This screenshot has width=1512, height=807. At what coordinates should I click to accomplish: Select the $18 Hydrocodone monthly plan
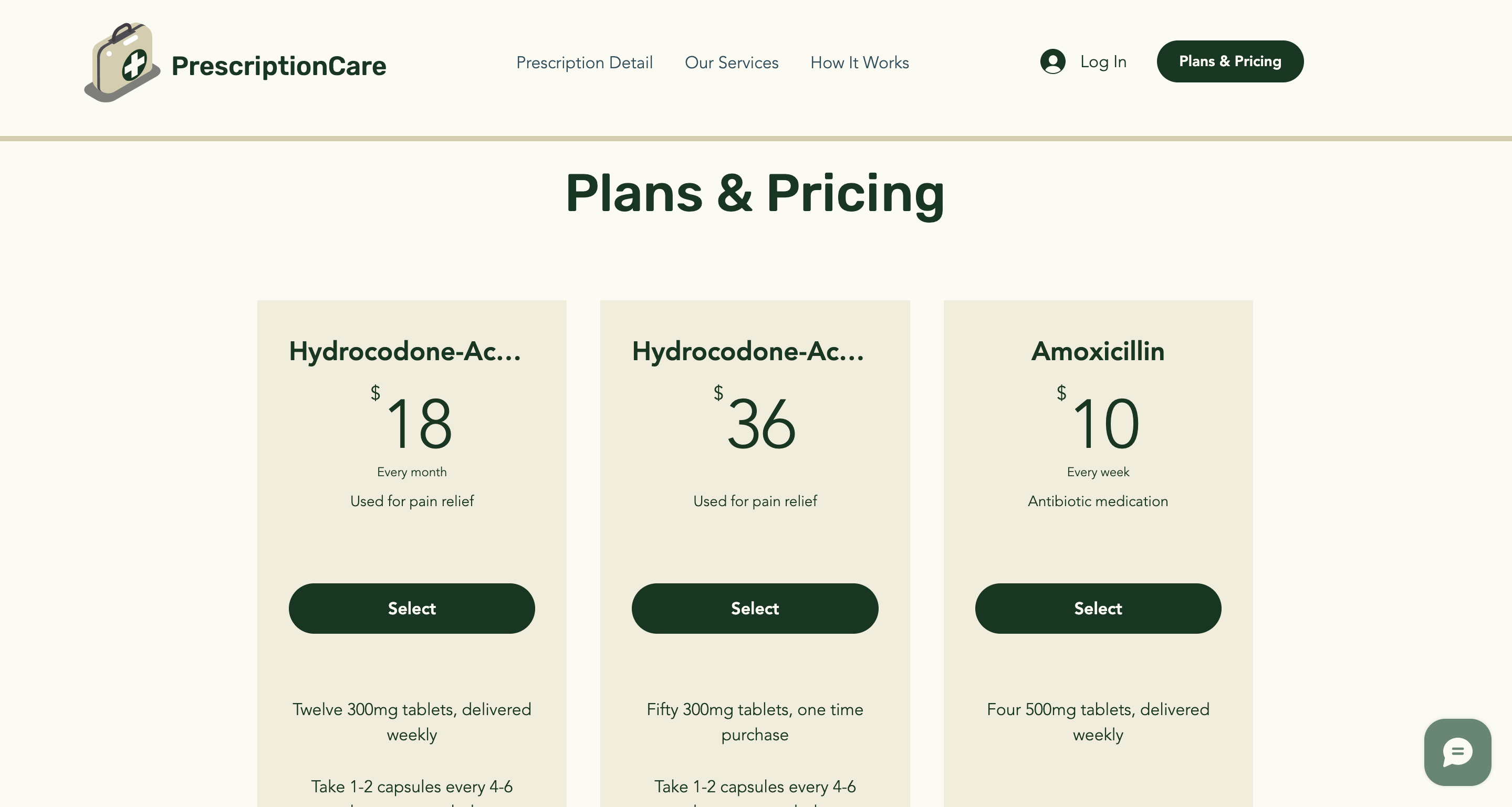point(411,608)
